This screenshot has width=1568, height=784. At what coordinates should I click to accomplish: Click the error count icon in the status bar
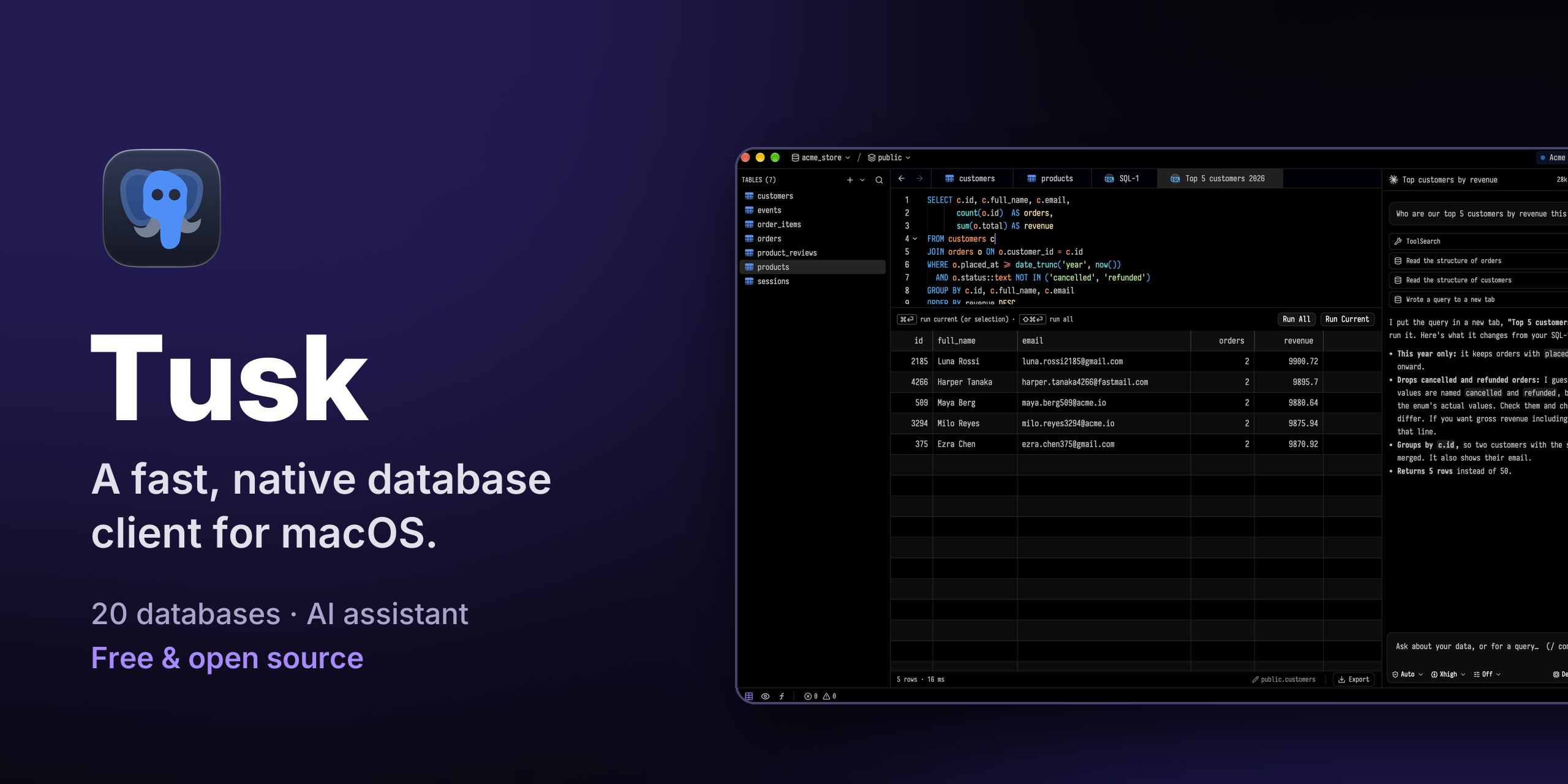pyautogui.click(x=808, y=696)
